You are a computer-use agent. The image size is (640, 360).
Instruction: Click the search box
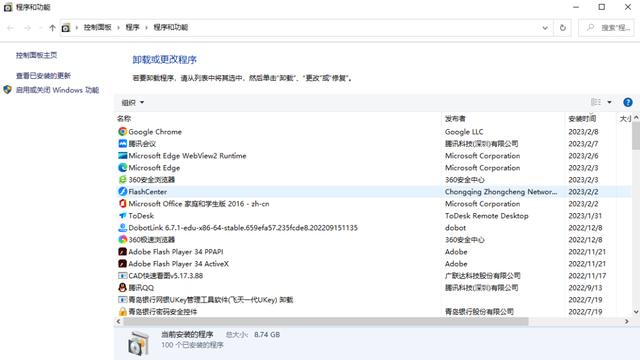(607, 28)
